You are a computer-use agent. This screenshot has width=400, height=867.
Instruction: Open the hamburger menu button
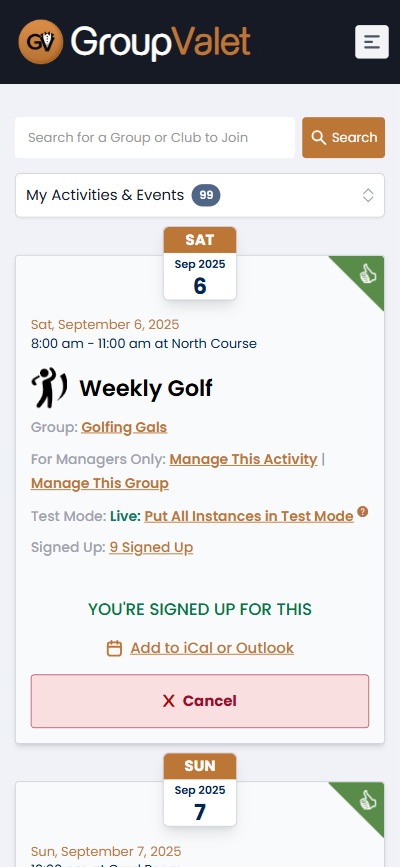click(x=372, y=41)
